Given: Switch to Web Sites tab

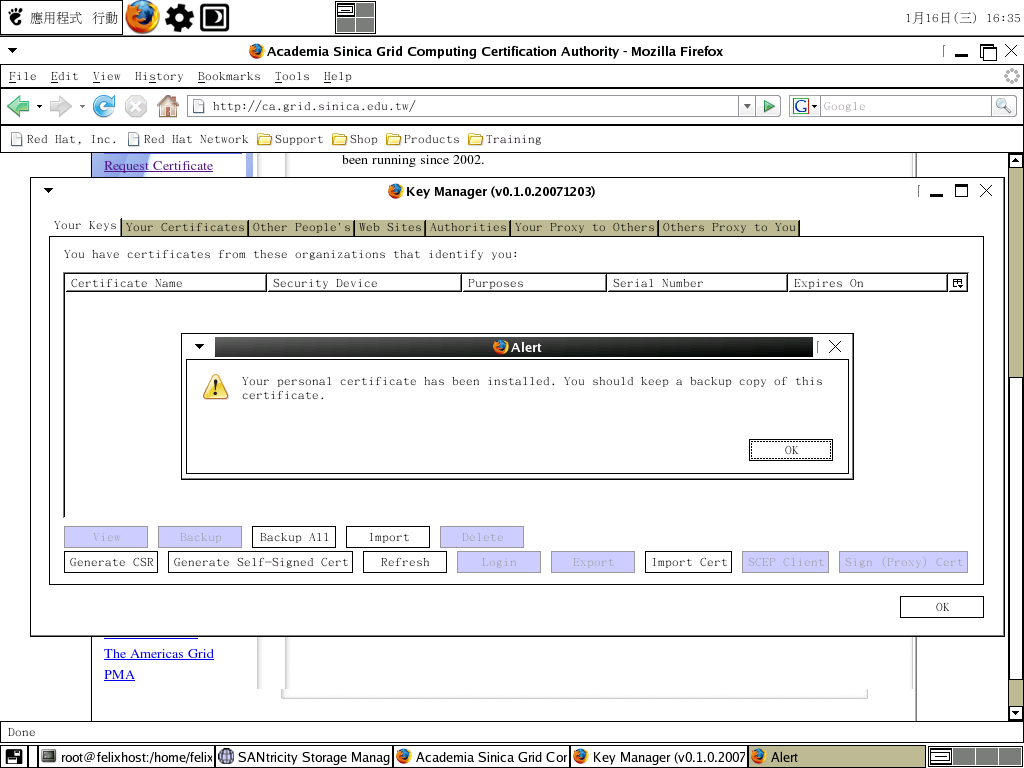Looking at the screenshot, I should click(x=390, y=227).
